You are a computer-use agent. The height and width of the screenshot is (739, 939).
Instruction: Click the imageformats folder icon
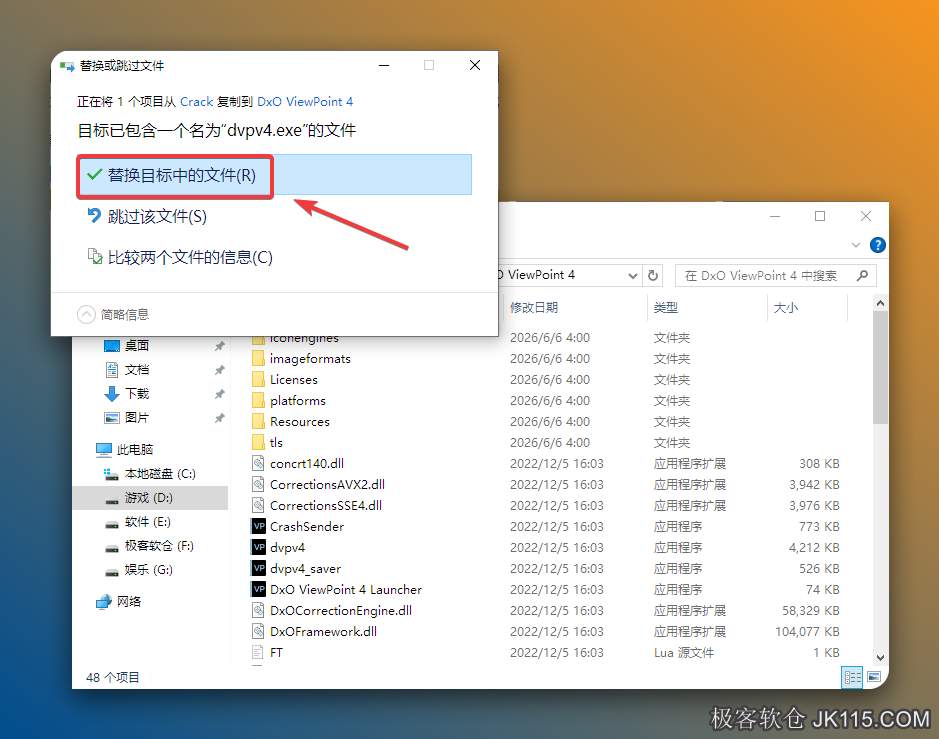(258, 359)
